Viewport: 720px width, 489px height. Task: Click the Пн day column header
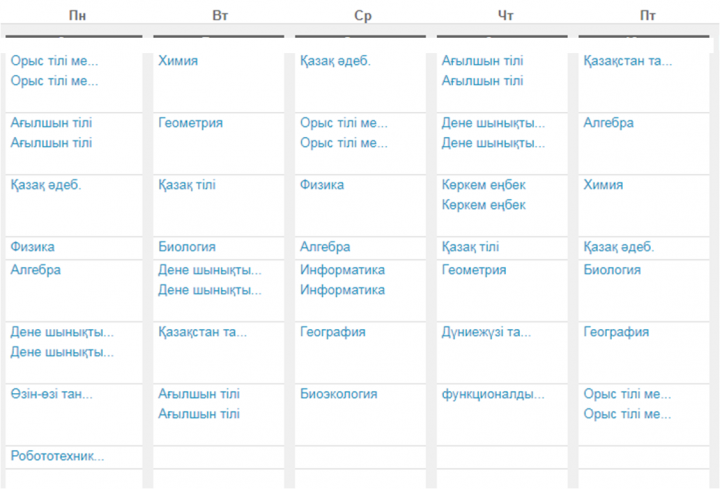coord(77,16)
